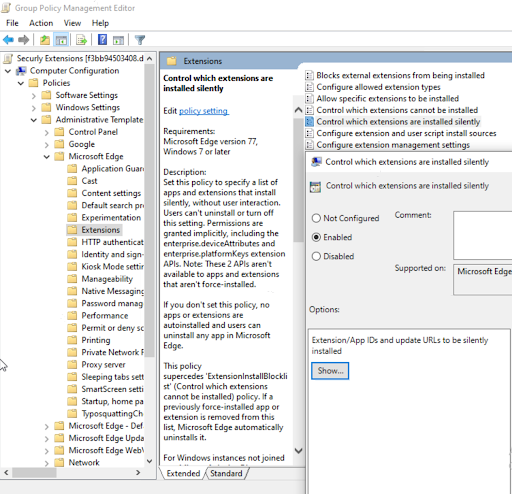Open the File menu
The image size is (512, 494).
(x=12, y=23)
